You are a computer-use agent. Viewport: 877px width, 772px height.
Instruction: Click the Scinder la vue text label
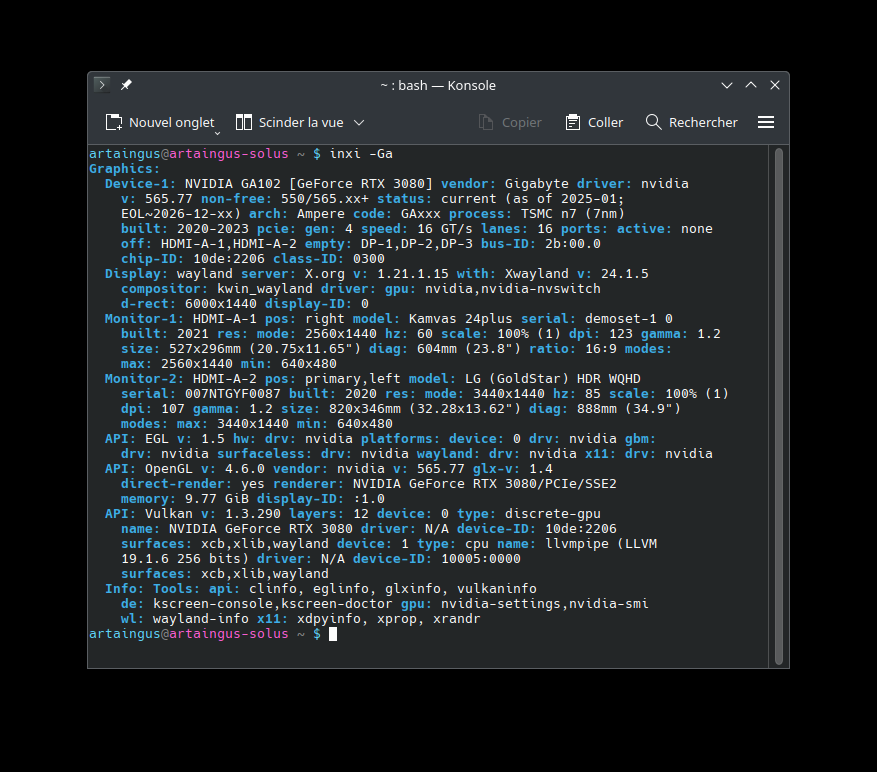point(300,122)
